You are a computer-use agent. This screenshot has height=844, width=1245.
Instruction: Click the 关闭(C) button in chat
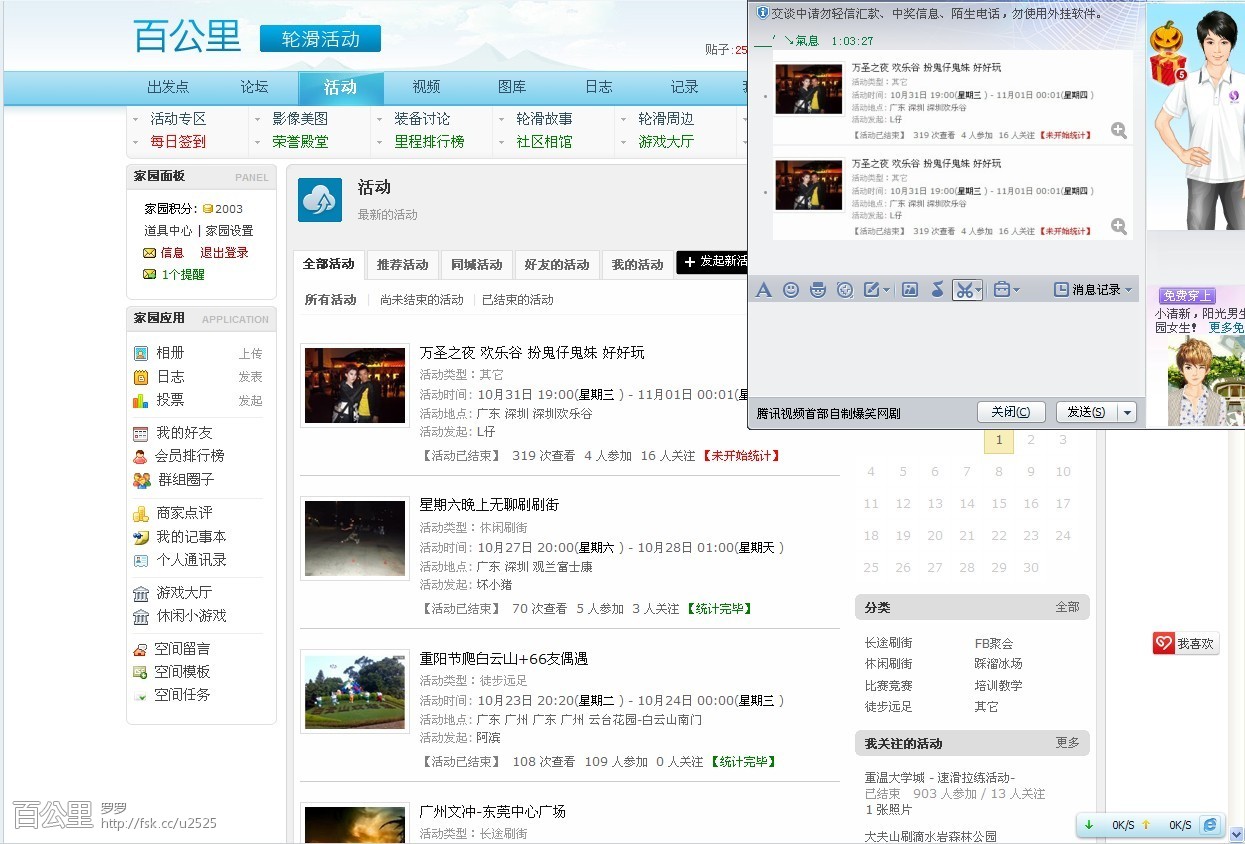coord(1011,413)
